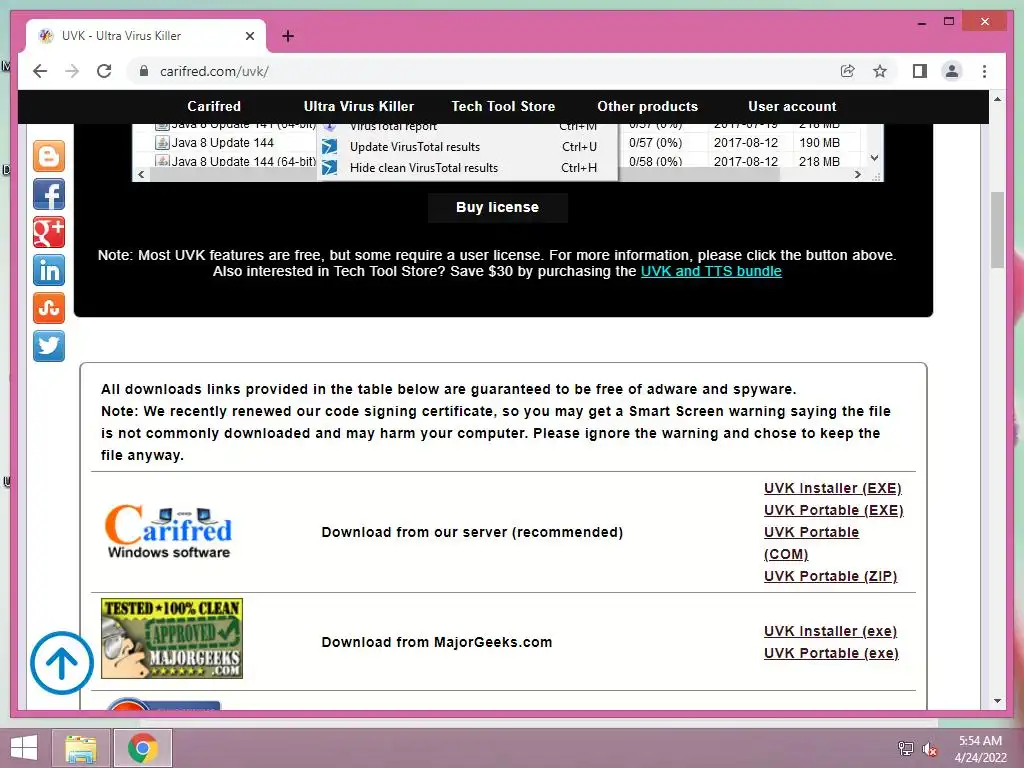The height and width of the screenshot is (768, 1024).
Task: Click the Carifred Windows software logo
Action: (168, 532)
